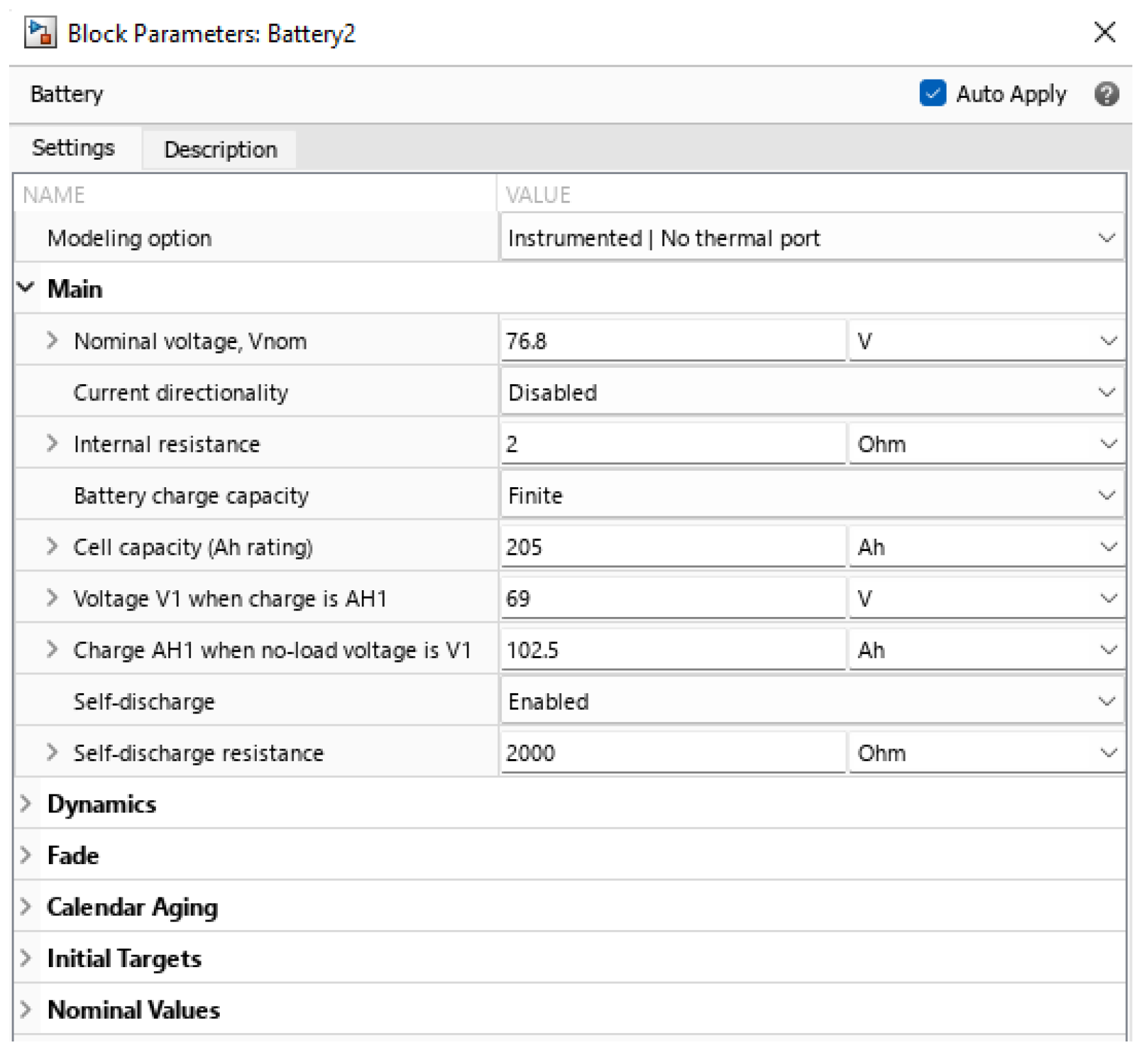
Task: Open the Self-discharge dropdown showing Enabled
Action: coord(1105,701)
